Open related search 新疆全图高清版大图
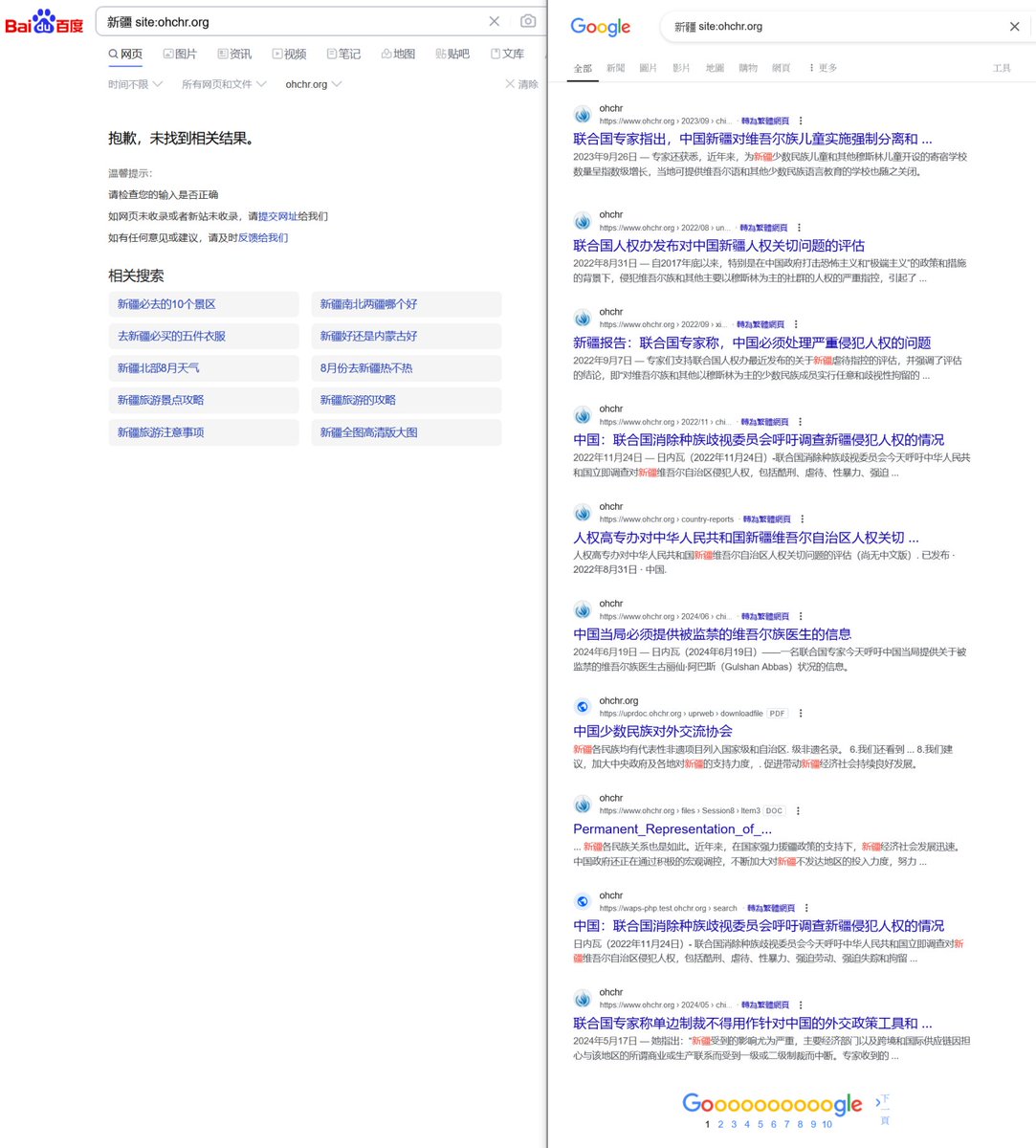This screenshot has width=1036, height=1148. [407, 432]
